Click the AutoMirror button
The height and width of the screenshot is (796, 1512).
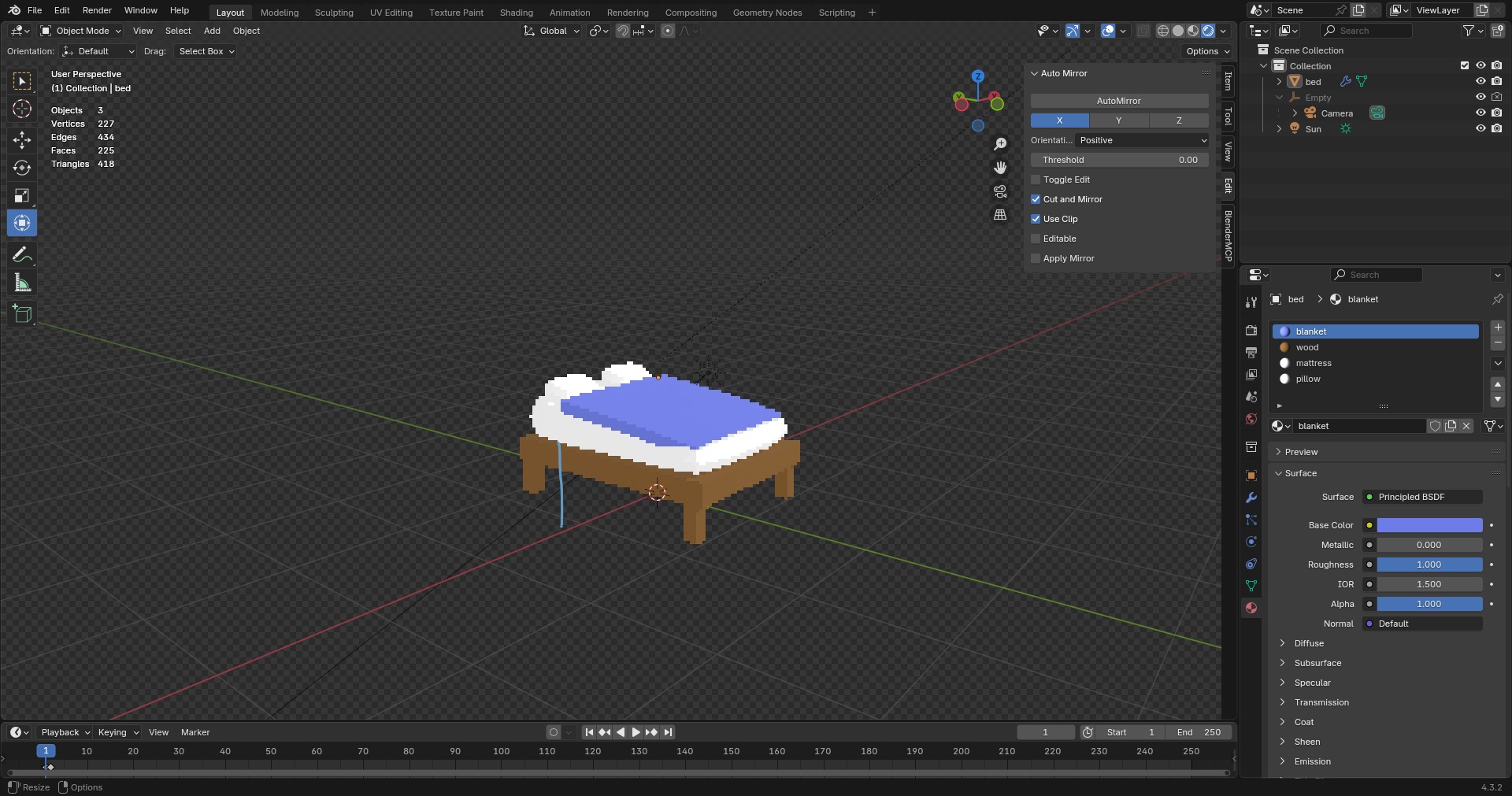pos(1118,101)
